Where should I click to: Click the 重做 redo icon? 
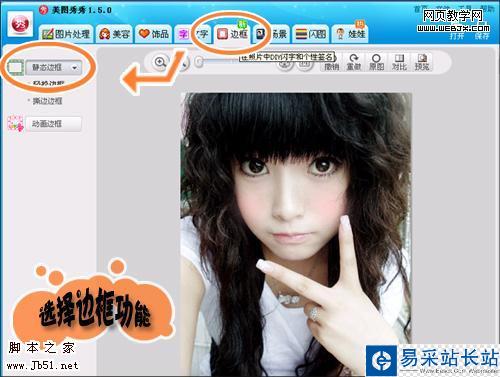click(x=354, y=63)
